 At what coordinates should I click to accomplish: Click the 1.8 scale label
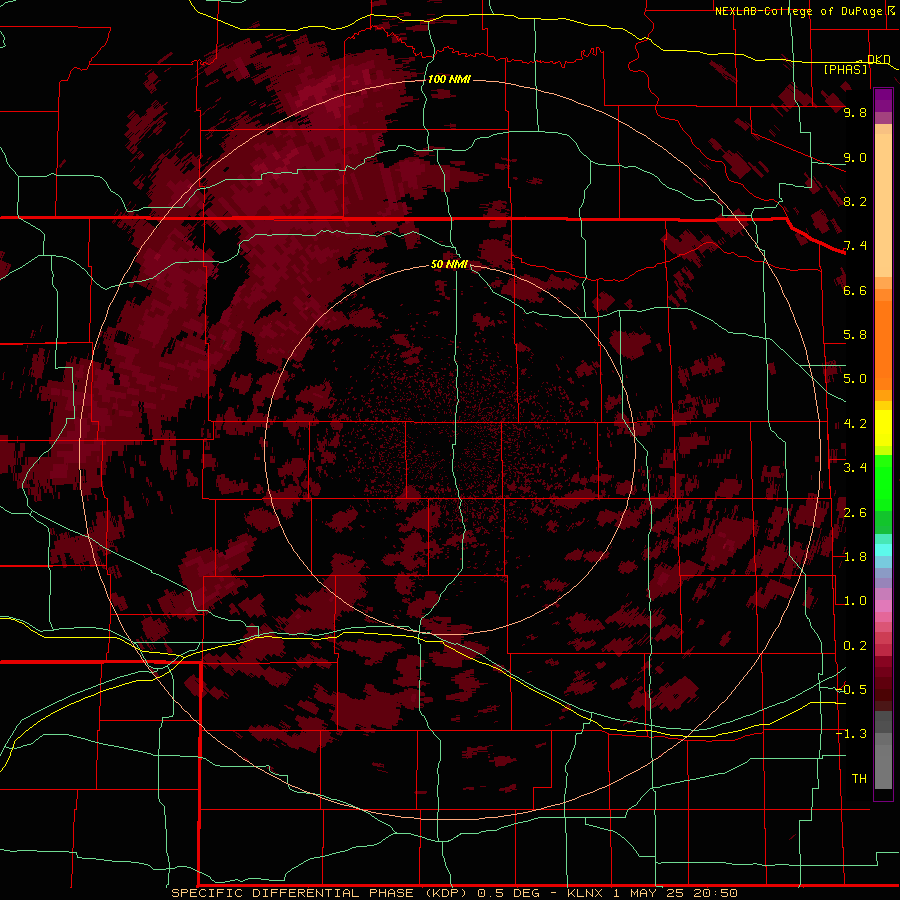pyautogui.click(x=855, y=557)
